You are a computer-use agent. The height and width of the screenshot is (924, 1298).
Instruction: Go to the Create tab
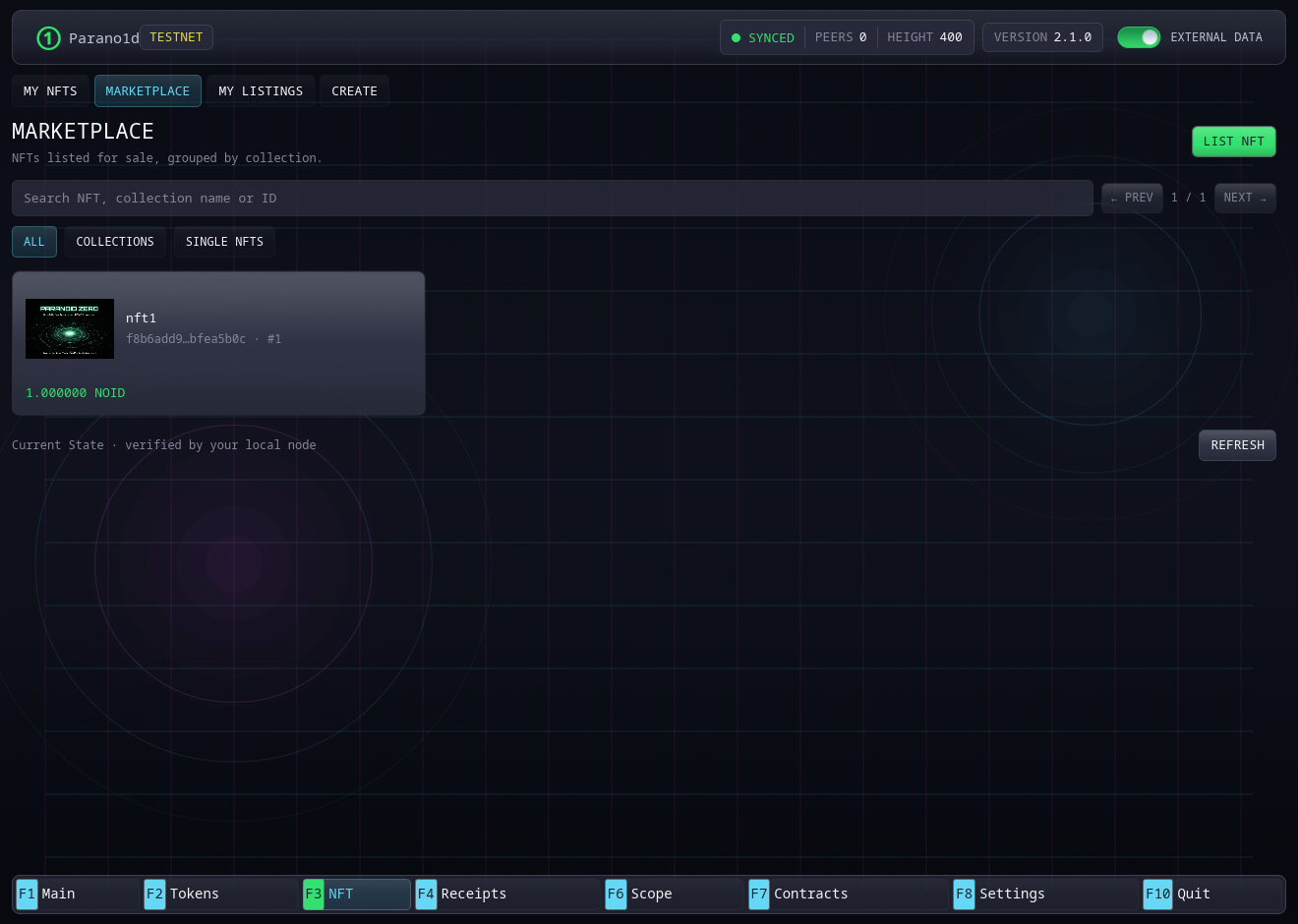(x=354, y=91)
